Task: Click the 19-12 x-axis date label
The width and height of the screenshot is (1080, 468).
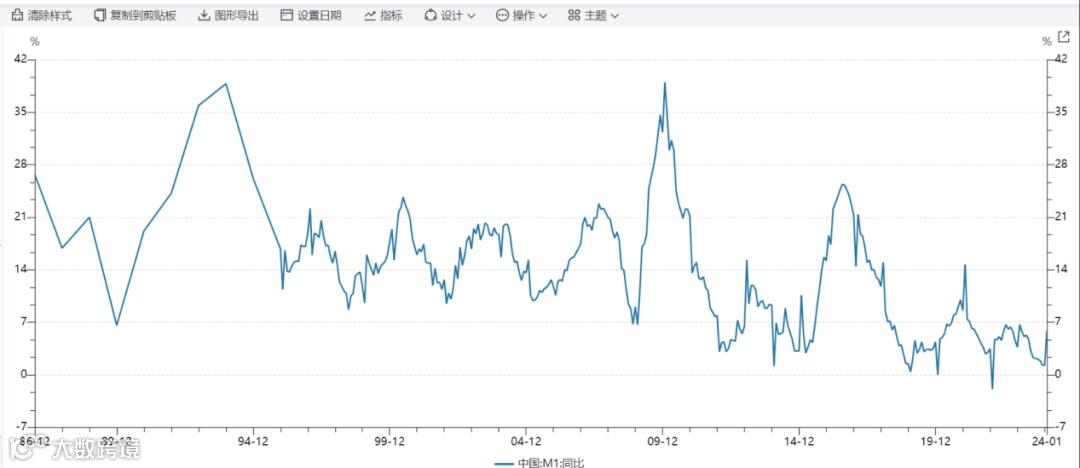Action: (x=935, y=440)
